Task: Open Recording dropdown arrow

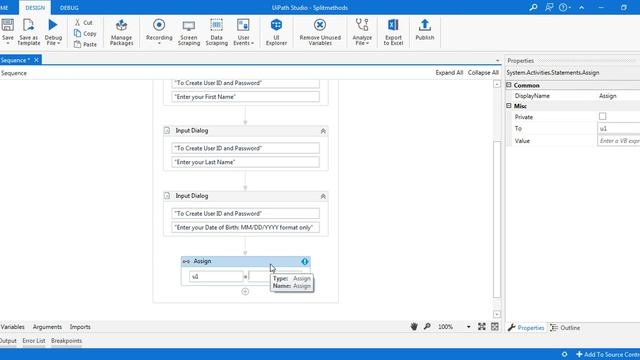Action: tap(159, 44)
